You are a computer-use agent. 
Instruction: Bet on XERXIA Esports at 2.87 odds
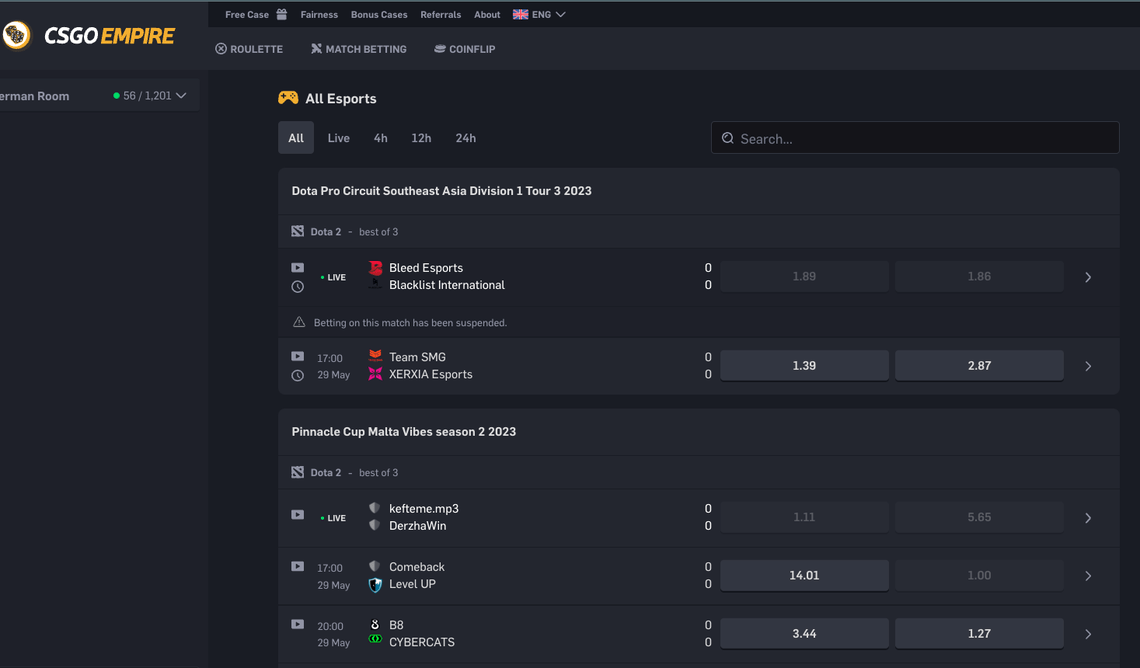979,366
